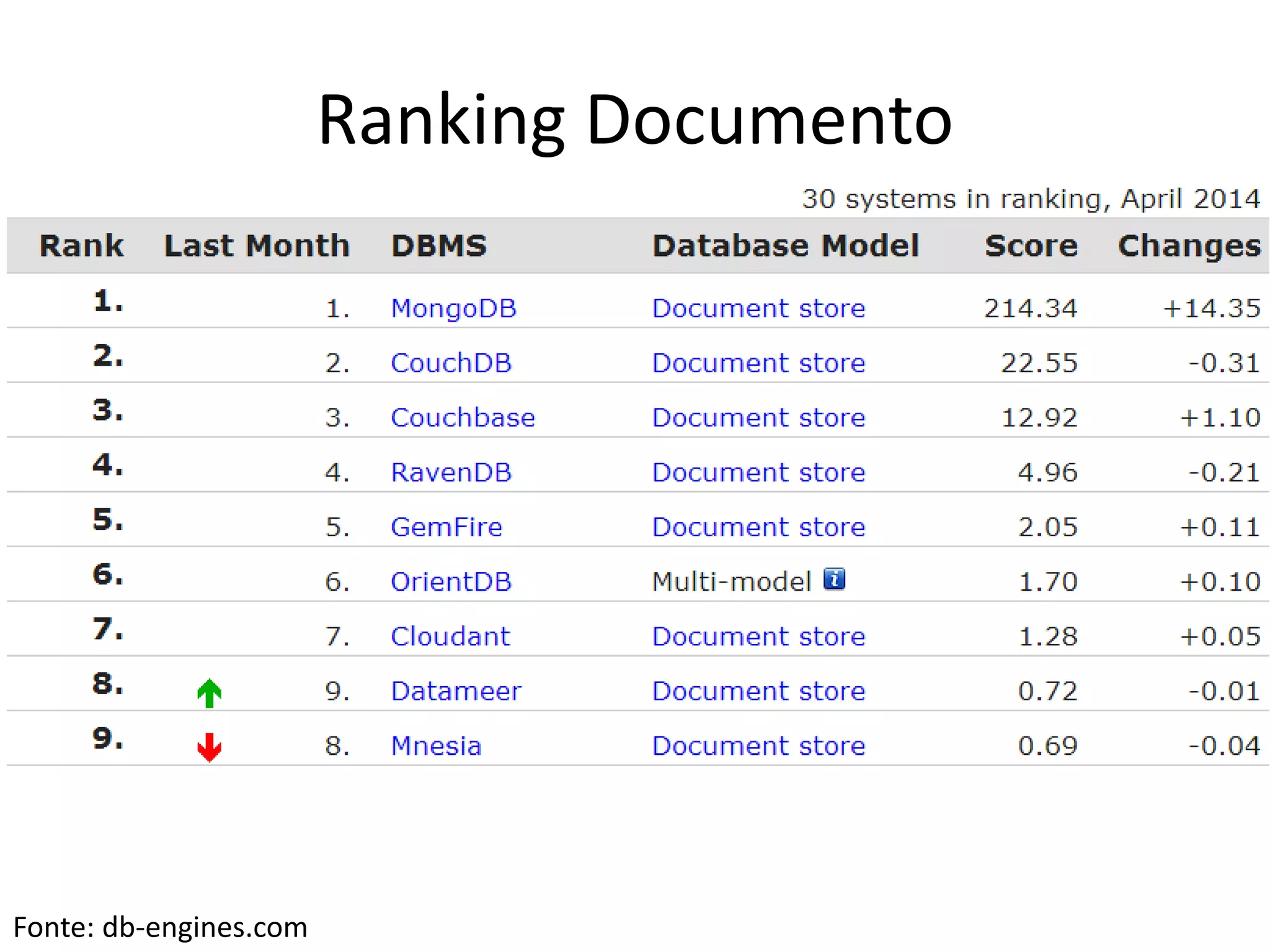The width and height of the screenshot is (1270, 952).
Task: Click the Score column header
Action: pyautogui.click(x=1031, y=245)
